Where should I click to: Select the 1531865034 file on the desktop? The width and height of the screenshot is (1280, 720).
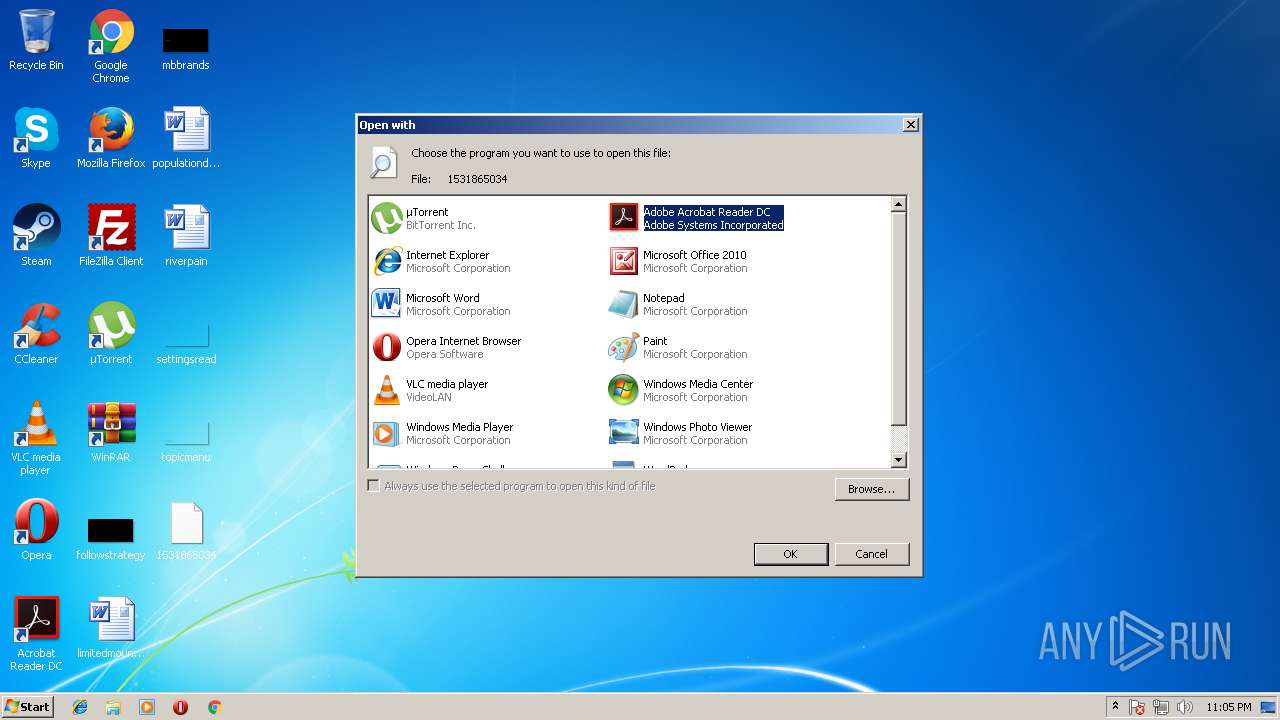186,530
